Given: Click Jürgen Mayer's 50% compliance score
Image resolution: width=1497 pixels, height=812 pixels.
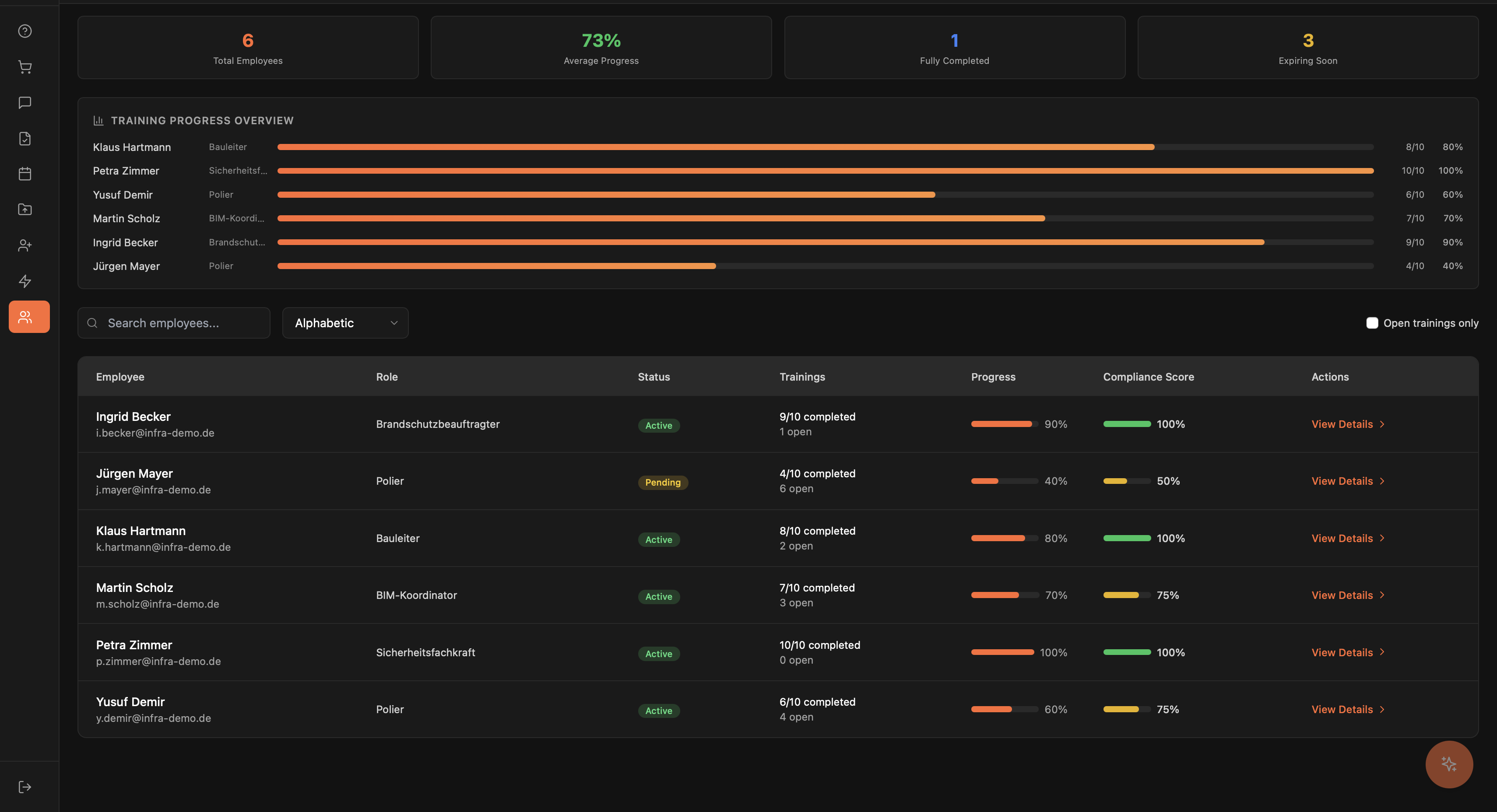Looking at the screenshot, I should tap(1168, 482).
